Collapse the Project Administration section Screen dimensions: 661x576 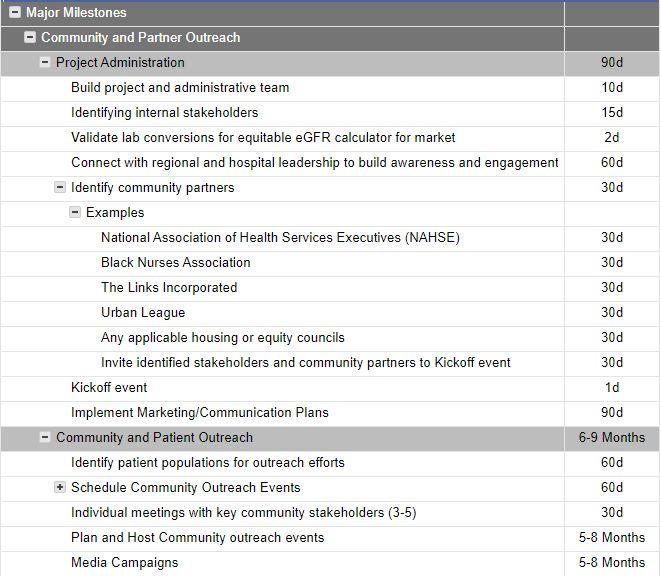click(x=45, y=62)
